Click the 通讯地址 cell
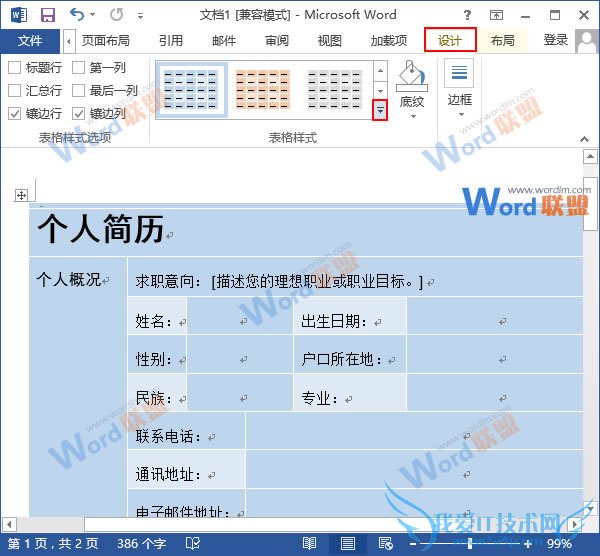This screenshot has height=556, width=600. [x=186, y=470]
